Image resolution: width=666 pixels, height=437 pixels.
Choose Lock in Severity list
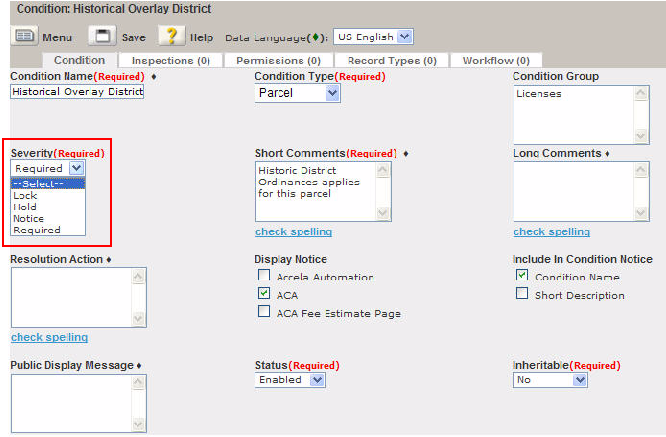tap(25, 195)
